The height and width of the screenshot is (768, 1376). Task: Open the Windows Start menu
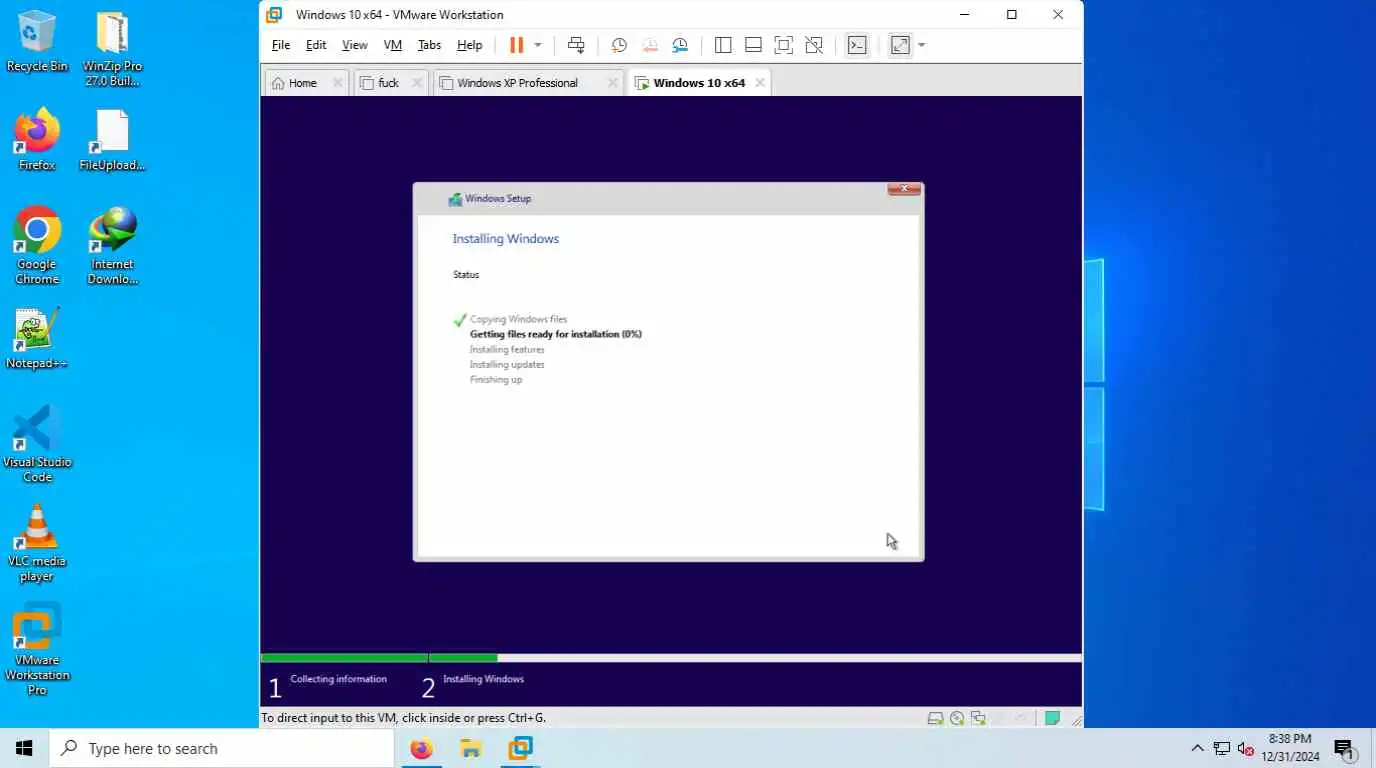tap(24, 748)
